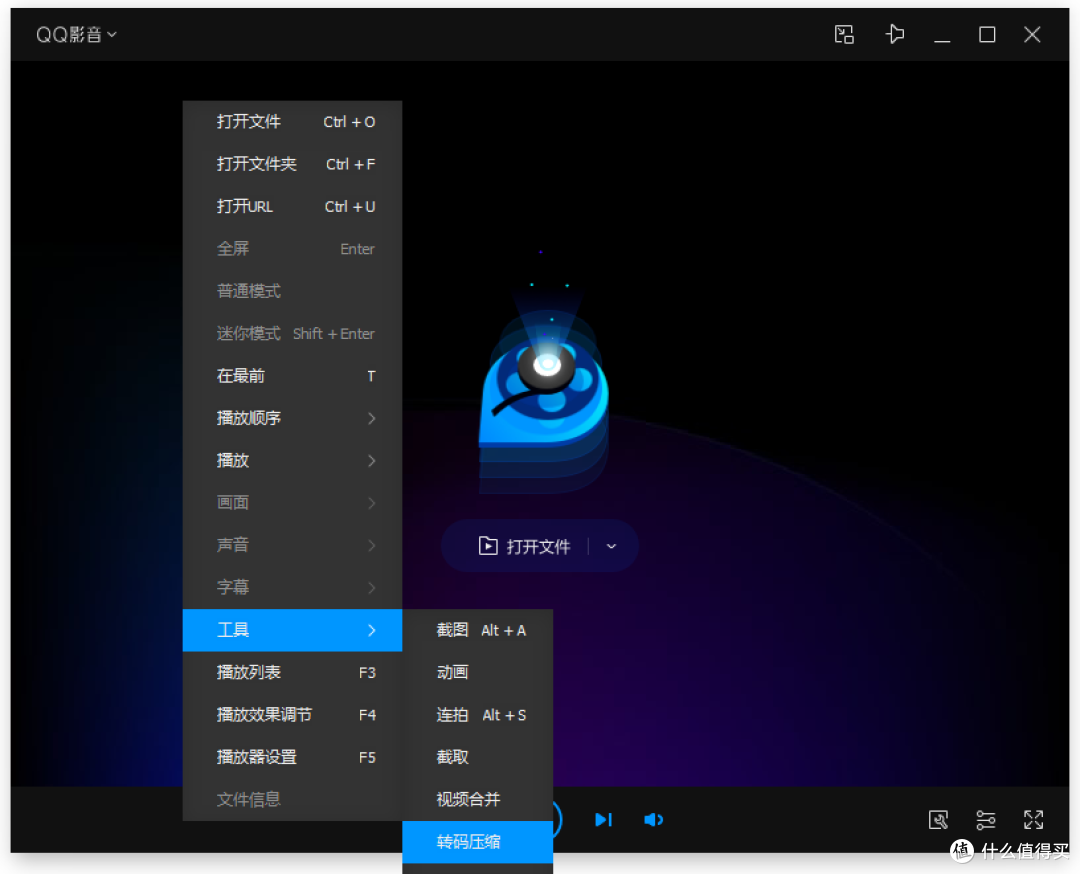Open the toolbox icon in bottom bar
The height and width of the screenshot is (874, 1080).
pyautogui.click(x=938, y=820)
